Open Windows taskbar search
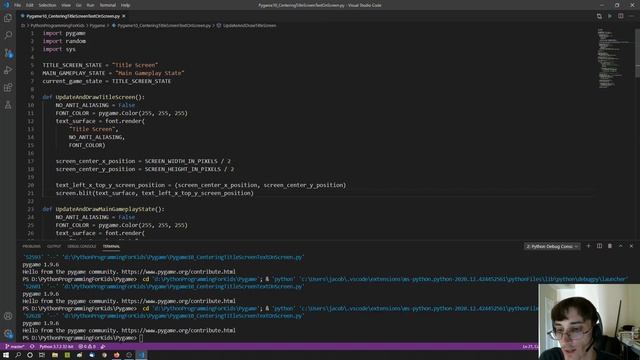Screen dimensions: 640x360 18,355
